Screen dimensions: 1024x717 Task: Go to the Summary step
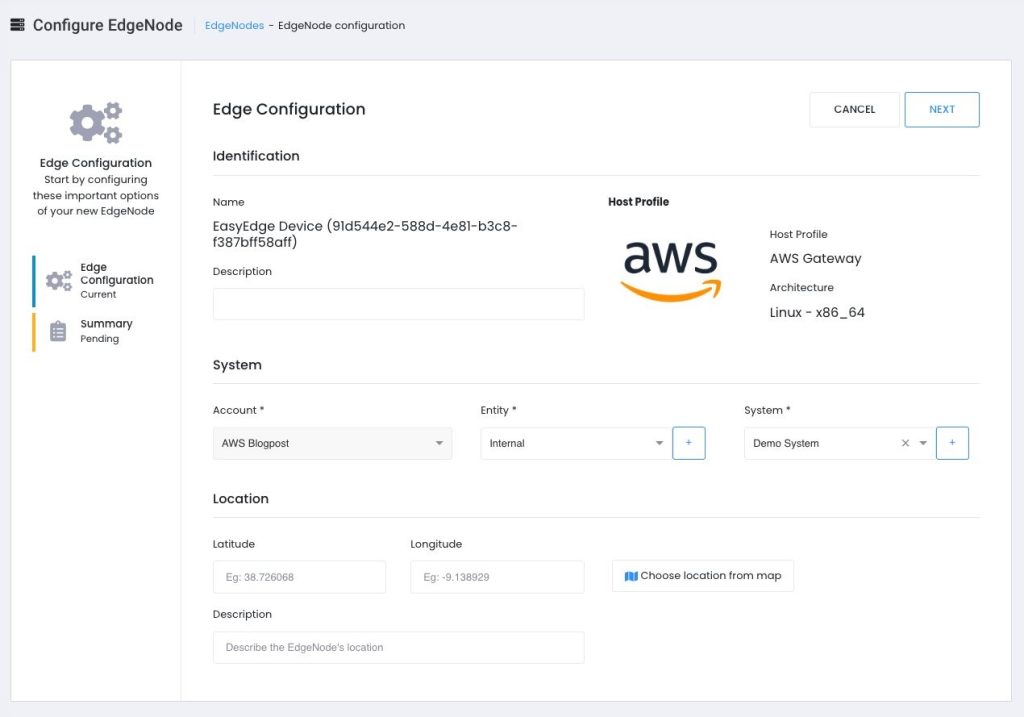pyautogui.click(x=97, y=331)
